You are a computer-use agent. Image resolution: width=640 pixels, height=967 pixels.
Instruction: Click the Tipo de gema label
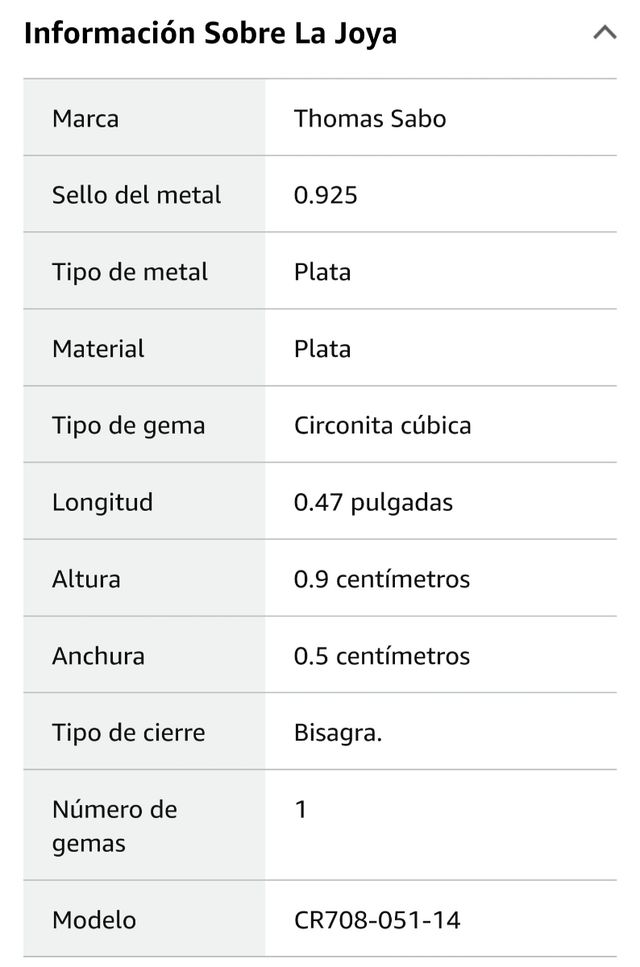128,425
